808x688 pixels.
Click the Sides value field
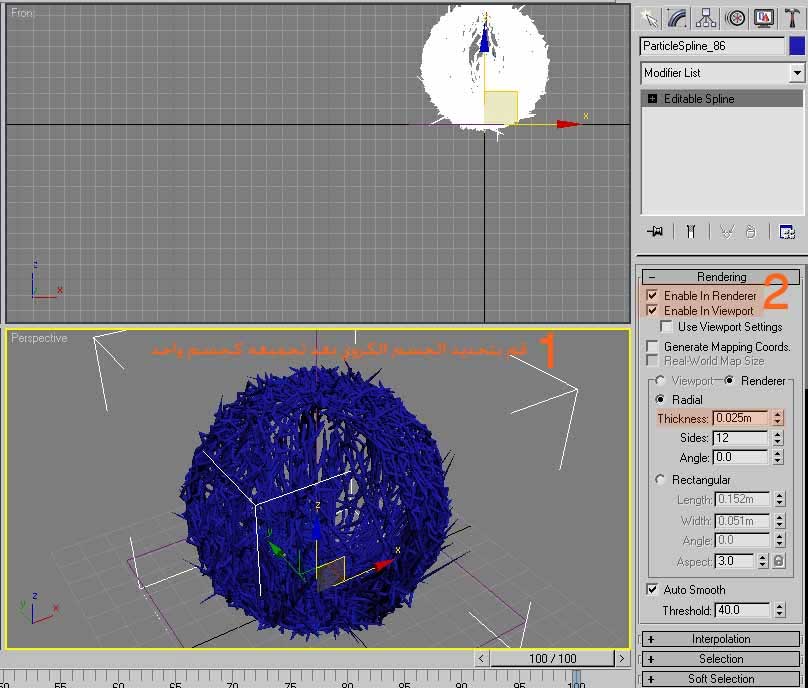741,438
